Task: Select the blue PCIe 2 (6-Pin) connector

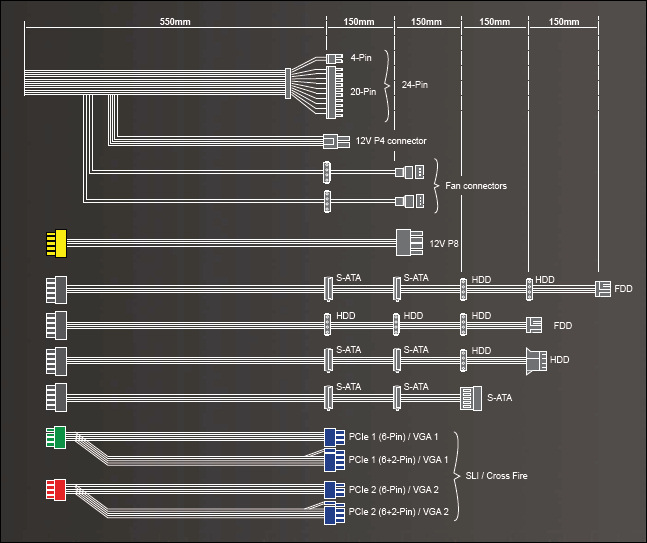Action: point(335,489)
